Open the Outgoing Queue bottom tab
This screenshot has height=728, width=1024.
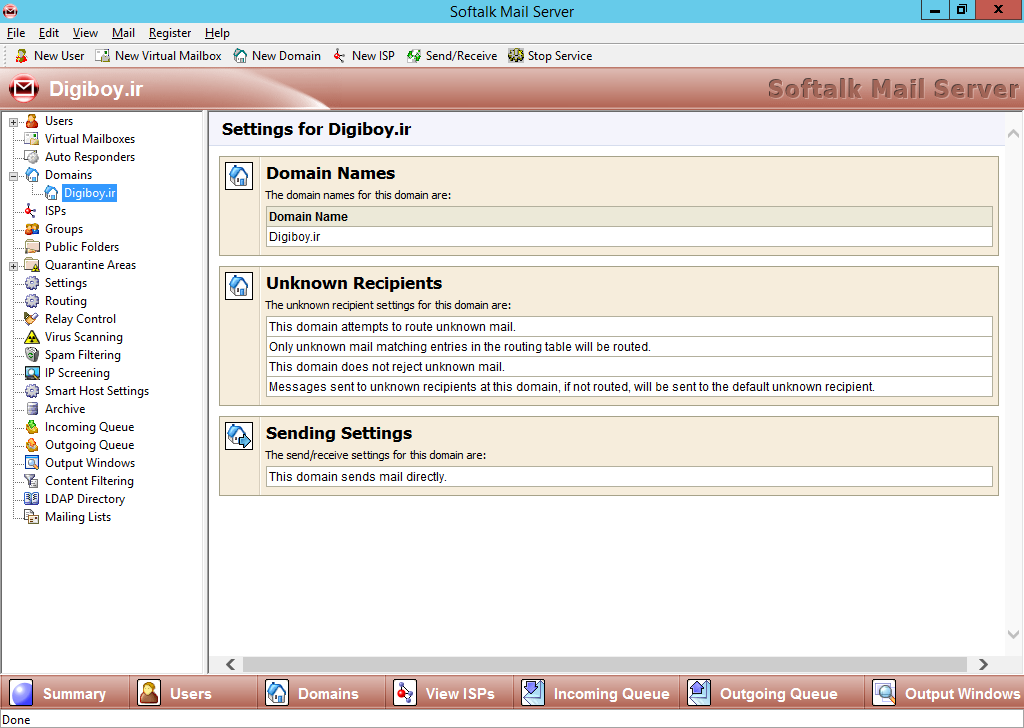[x=772, y=693]
